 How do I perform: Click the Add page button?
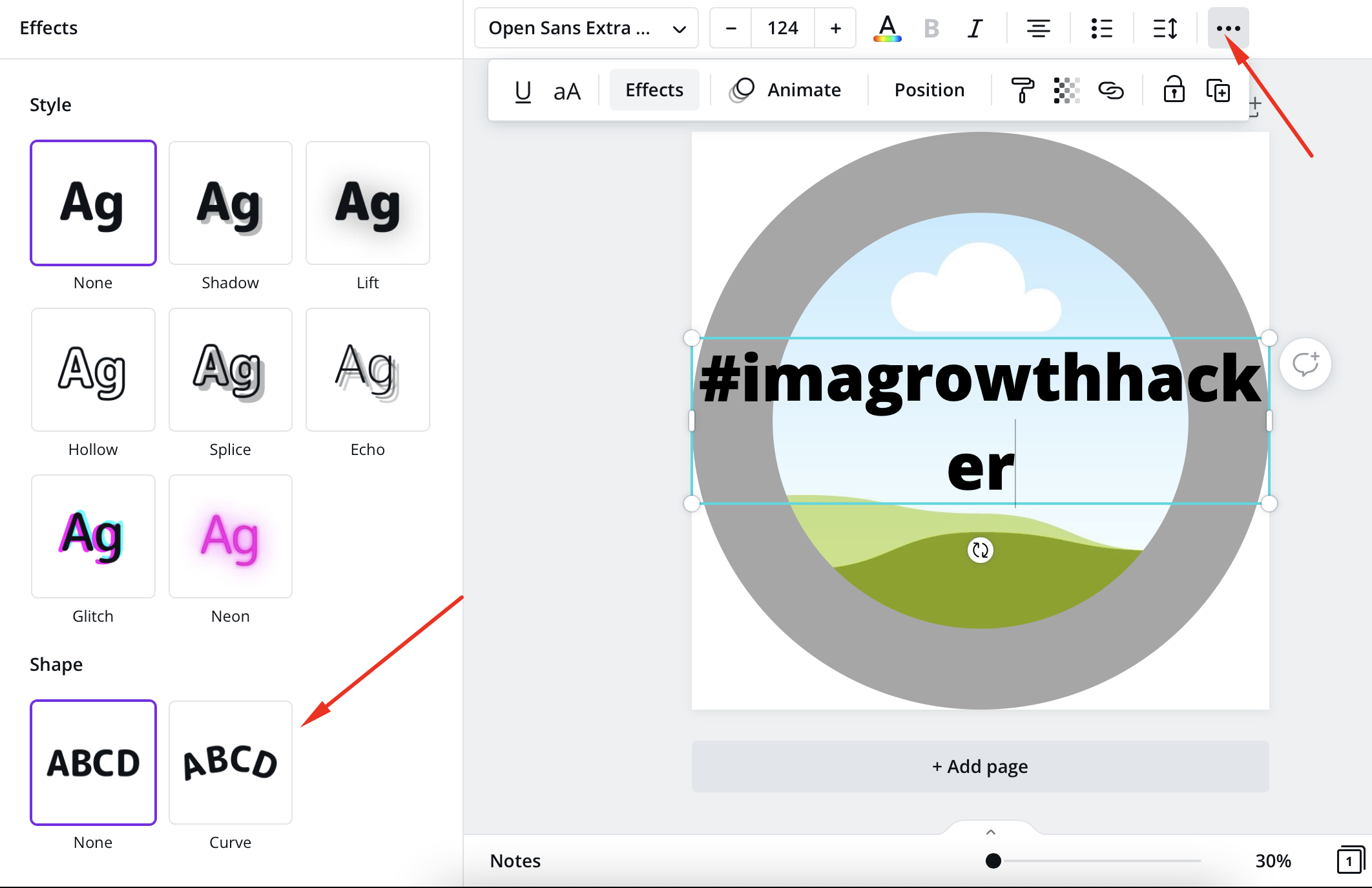pyautogui.click(x=980, y=766)
